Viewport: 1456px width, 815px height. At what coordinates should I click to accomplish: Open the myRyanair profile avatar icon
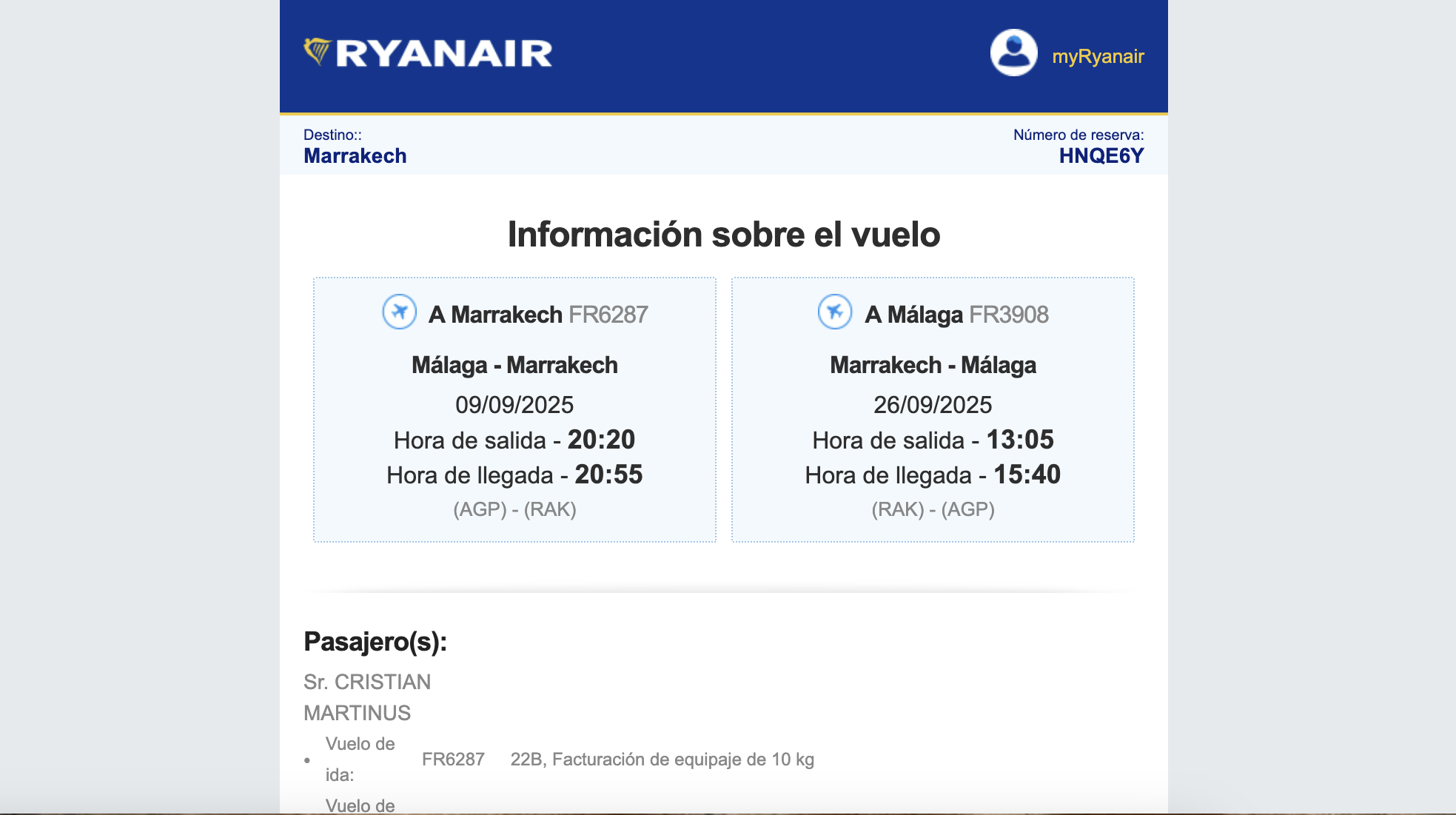tap(1013, 53)
